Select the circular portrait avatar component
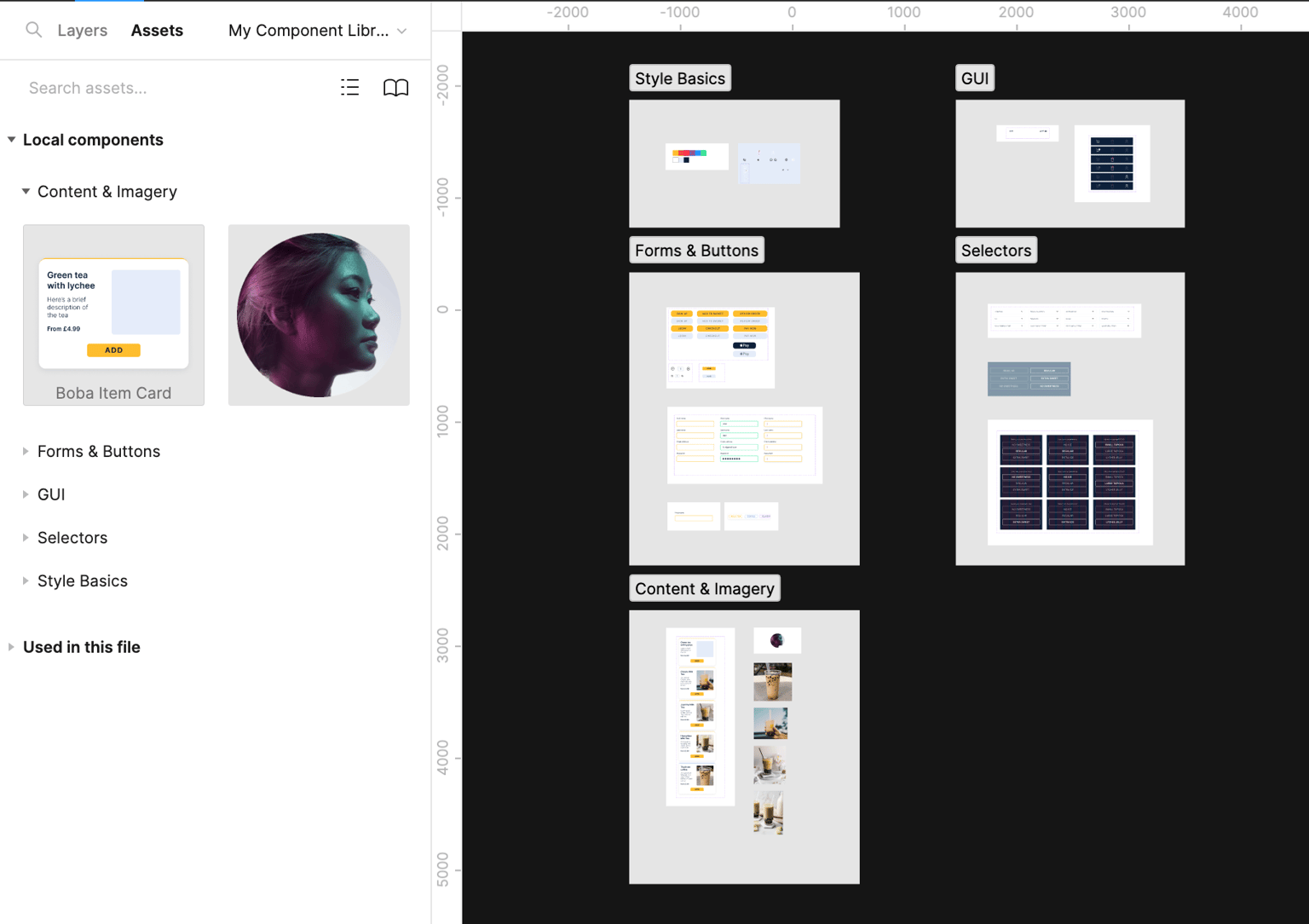Viewport: 1309px width, 924px height. pyautogui.click(x=319, y=315)
